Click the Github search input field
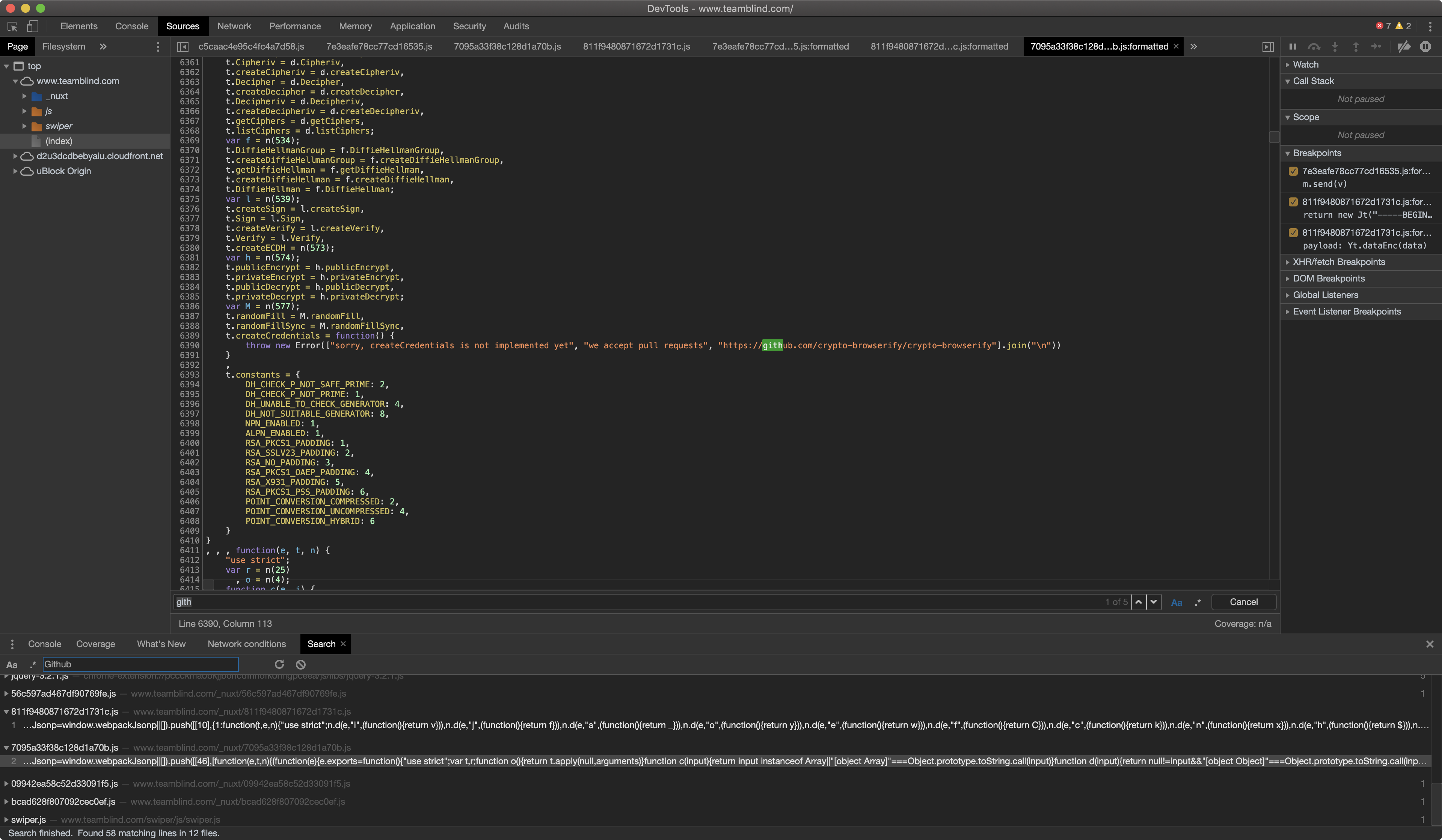Image resolution: width=1442 pixels, height=840 pixels. 140,664
